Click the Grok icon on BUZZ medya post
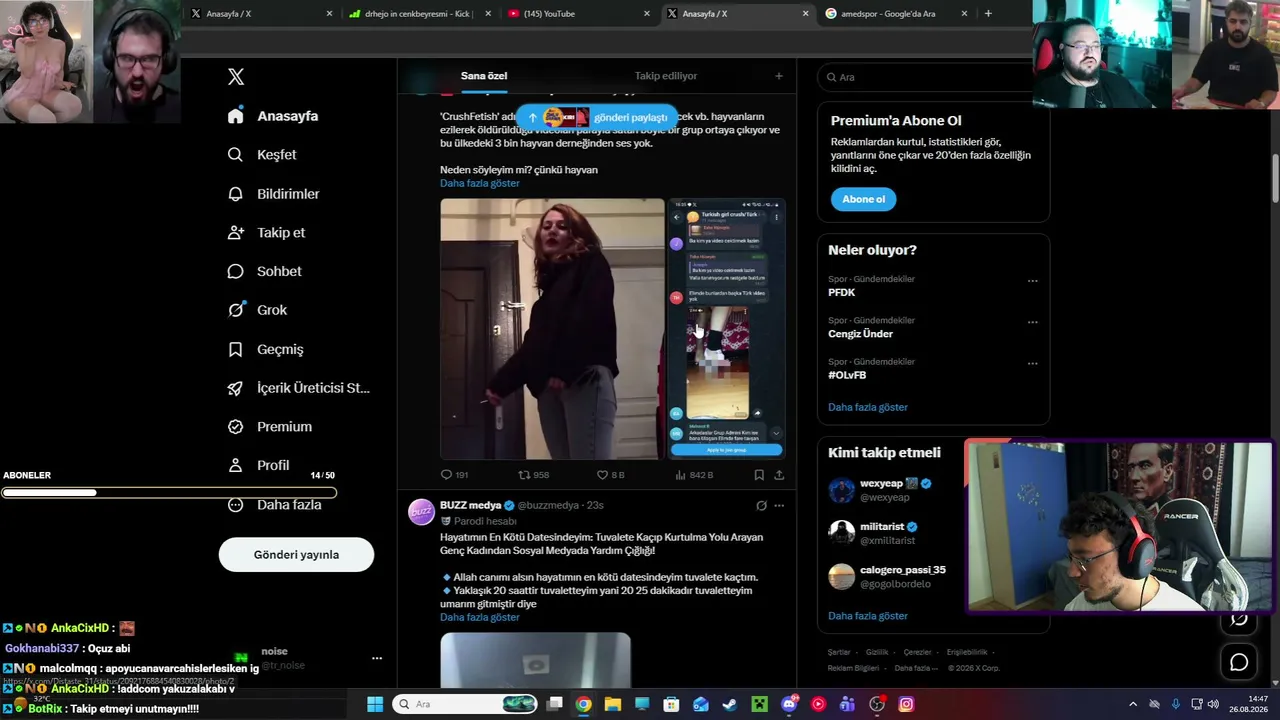1280x720 pixels. tap(761, 506)
